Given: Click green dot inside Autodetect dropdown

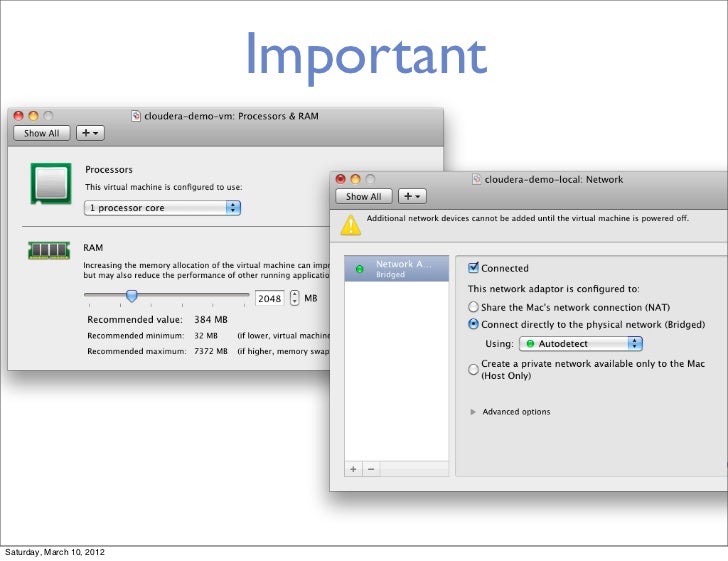Looking at the screenshot, I should coord(530,344).
